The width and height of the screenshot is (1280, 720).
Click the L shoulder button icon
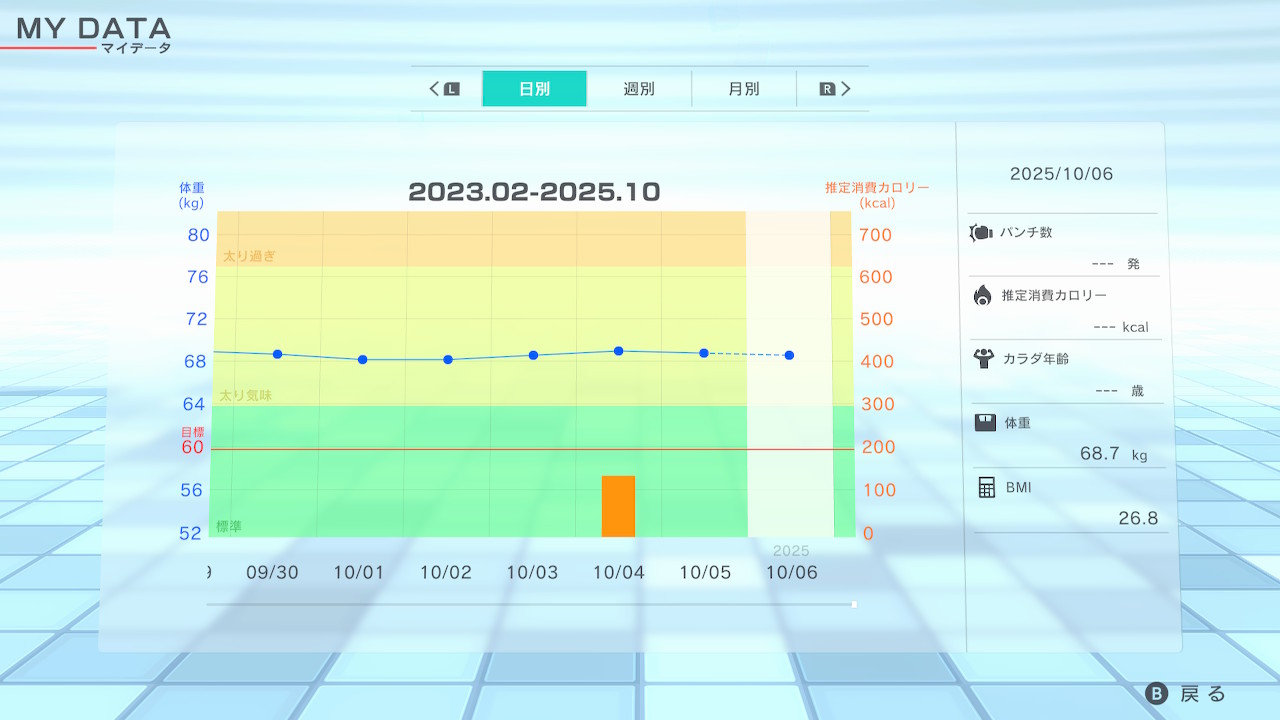point(451,89)
